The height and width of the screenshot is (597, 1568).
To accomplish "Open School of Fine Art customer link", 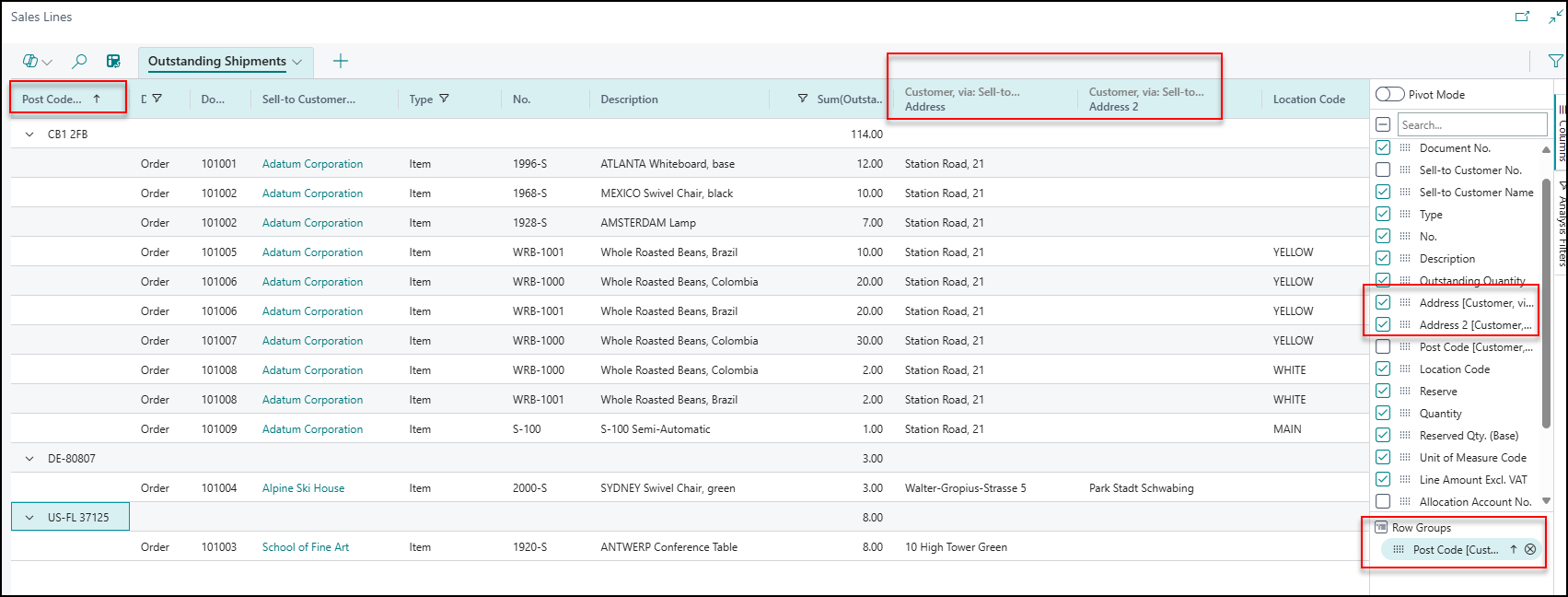I will click(306, 546).
